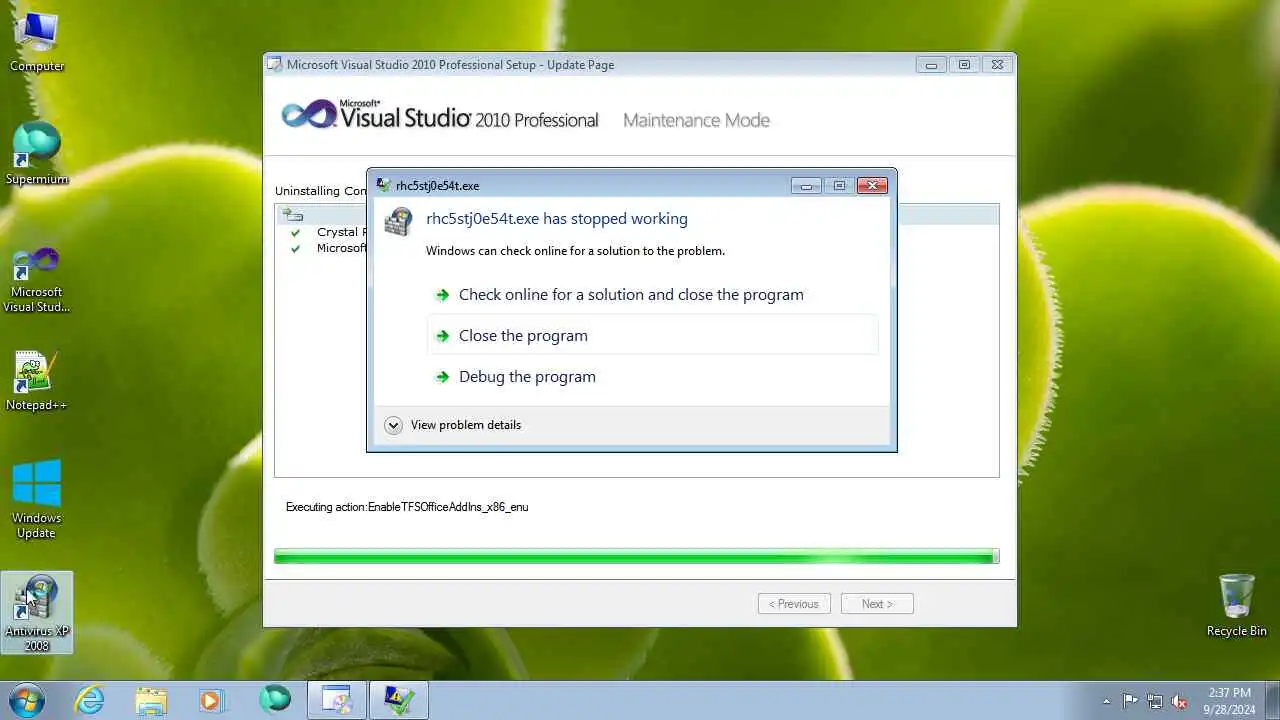Expand View problem details
This screenshot has height=720, width=1280.
(393, 425)
